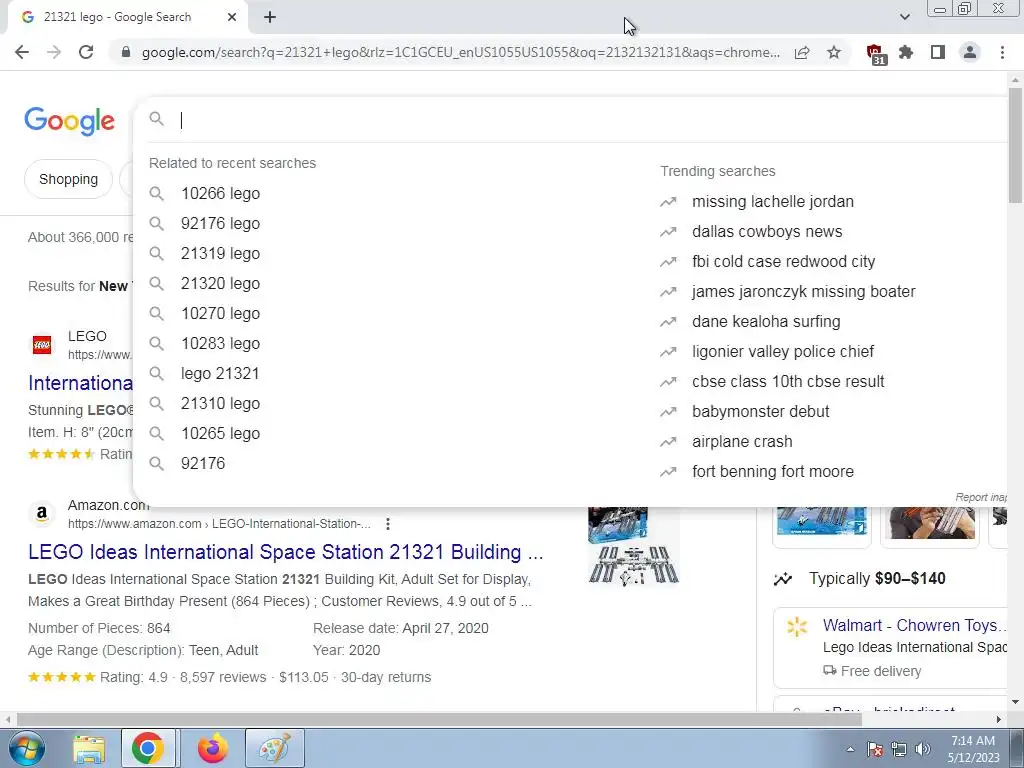
Task: Click the horizontal scrollbar at bottom
Action: pyautogui.click(x=439, y=719)
